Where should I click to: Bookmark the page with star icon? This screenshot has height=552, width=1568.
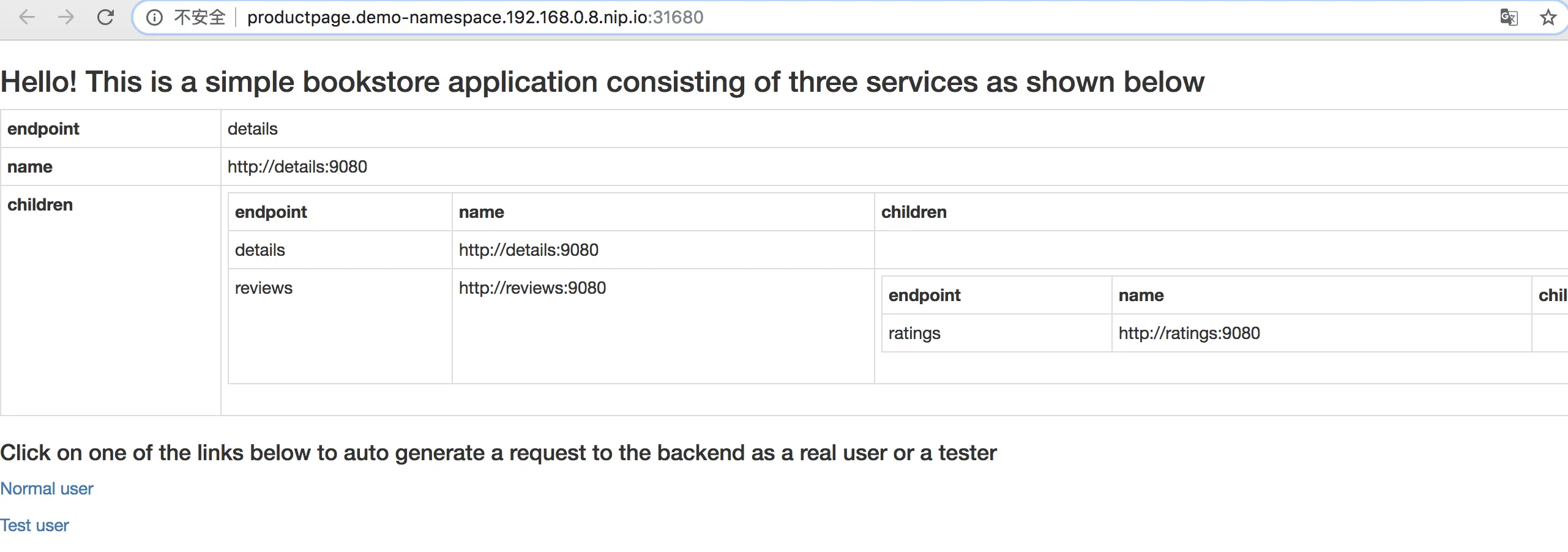coord(1548,17)
